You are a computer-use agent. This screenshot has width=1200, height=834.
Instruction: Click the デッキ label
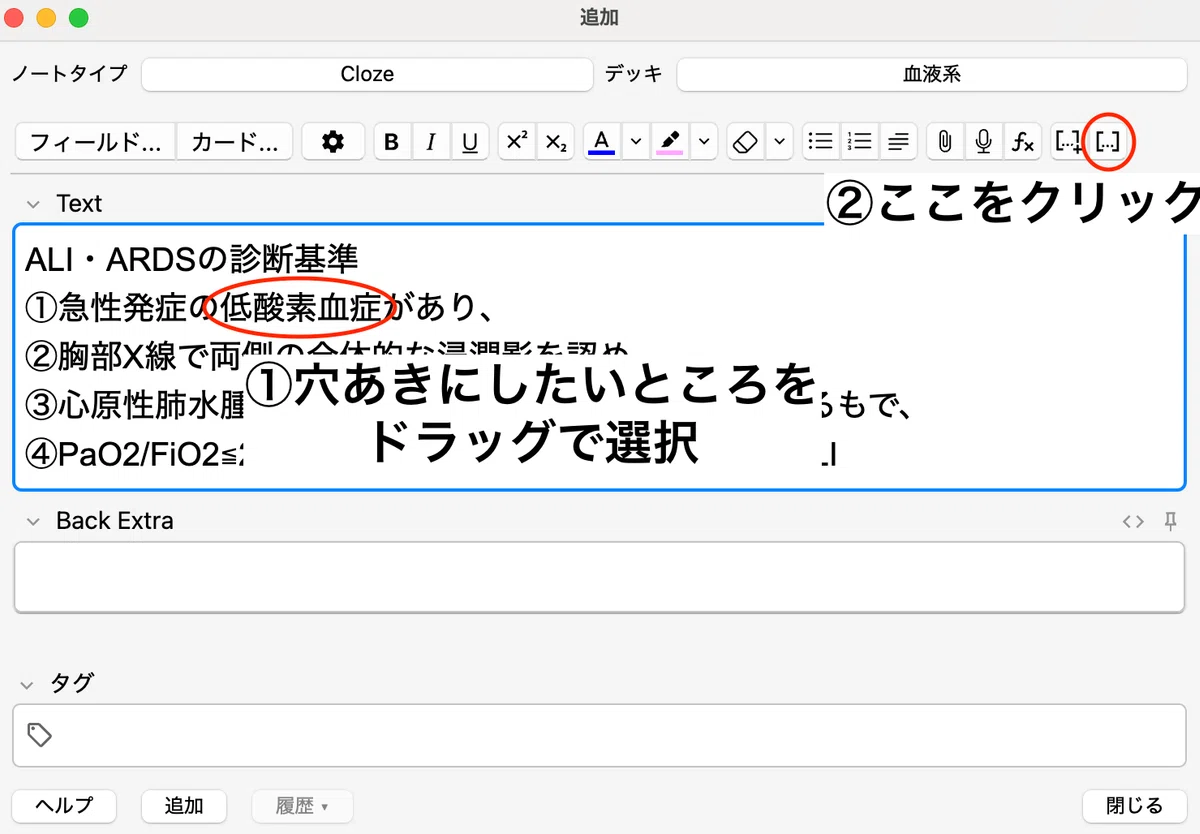[634, 74]
